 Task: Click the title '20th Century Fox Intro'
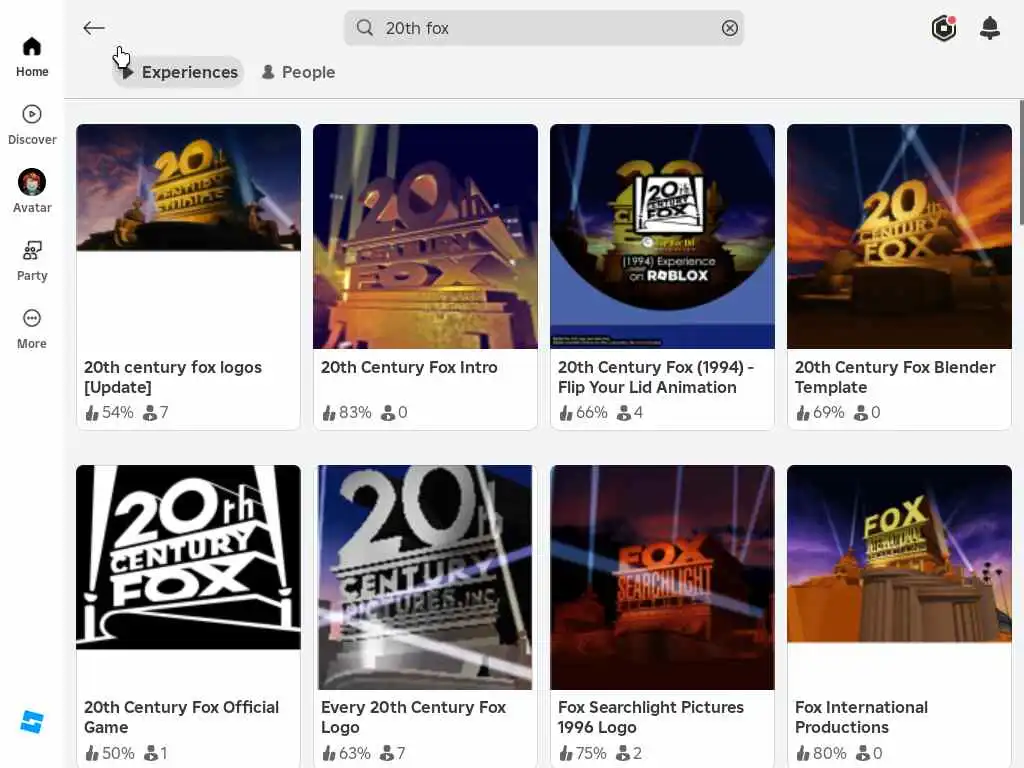pos(409,368)
